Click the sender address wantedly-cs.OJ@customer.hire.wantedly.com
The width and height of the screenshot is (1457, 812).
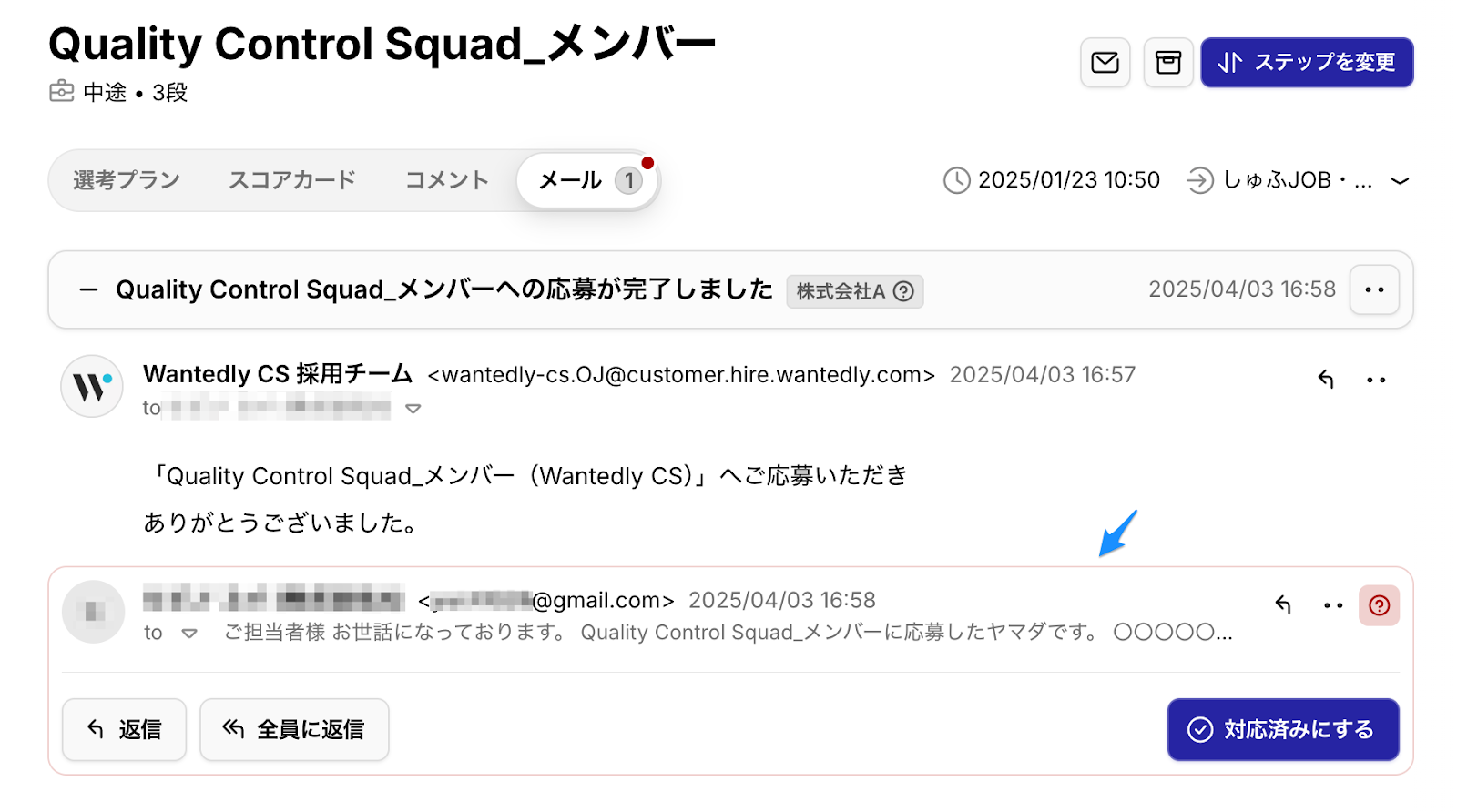(x=681, y=375)
